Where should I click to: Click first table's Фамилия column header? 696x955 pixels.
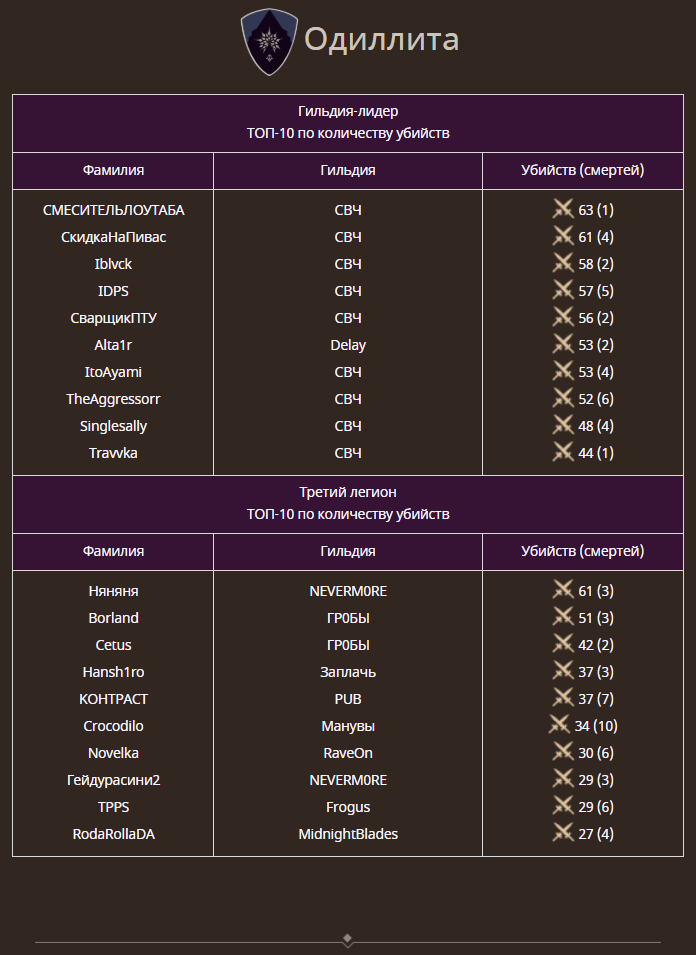(113, 170)
